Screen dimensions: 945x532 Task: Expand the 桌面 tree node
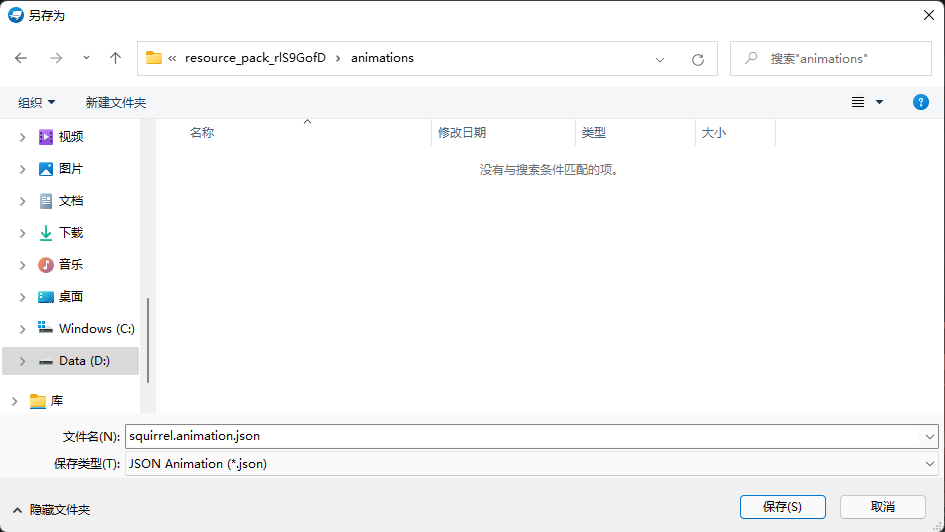pyautogui.click(x=22, y=297)
